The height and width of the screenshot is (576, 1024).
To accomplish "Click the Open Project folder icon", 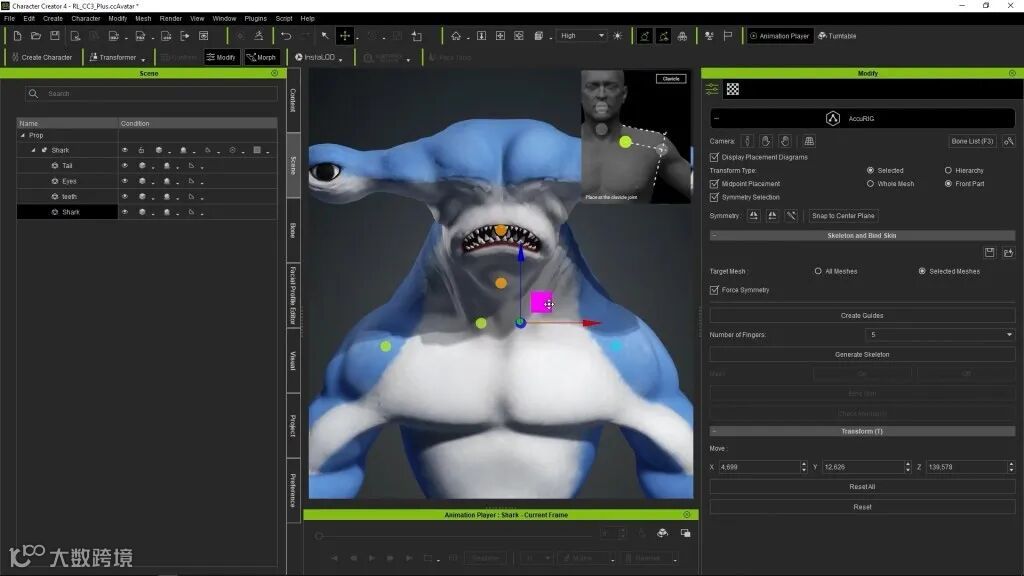I will click(x=36, y=36).
